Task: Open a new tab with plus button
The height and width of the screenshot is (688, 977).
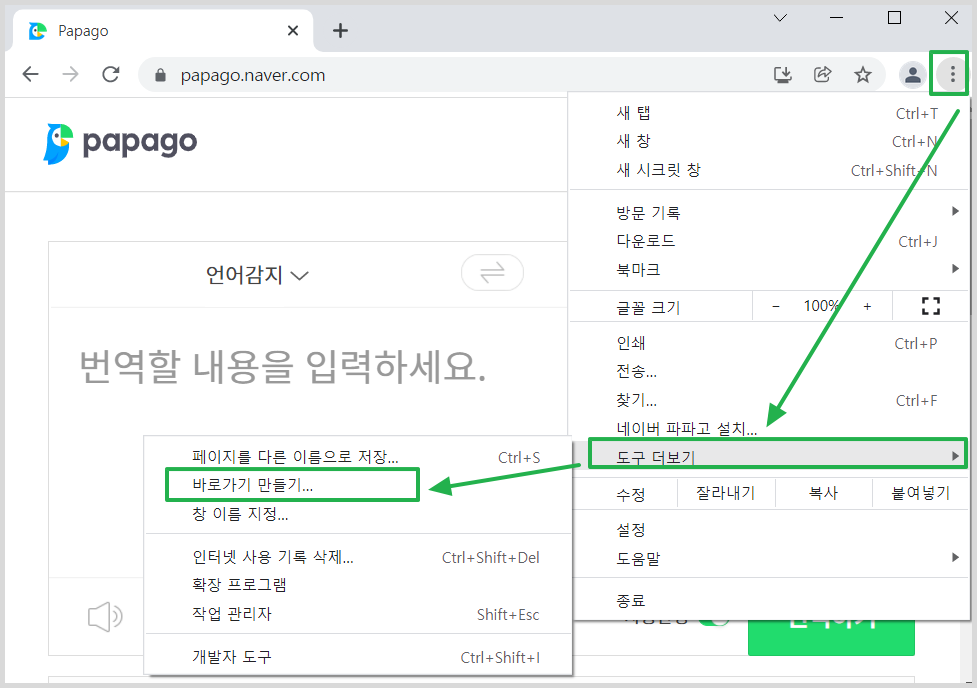Action: click(x=340, y=30)
